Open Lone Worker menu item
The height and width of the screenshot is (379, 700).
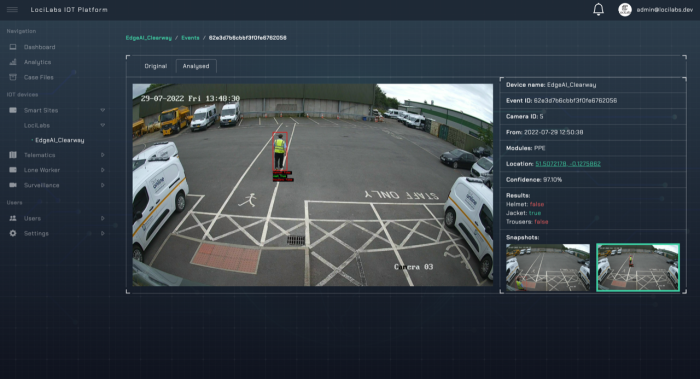pos(42,170)
